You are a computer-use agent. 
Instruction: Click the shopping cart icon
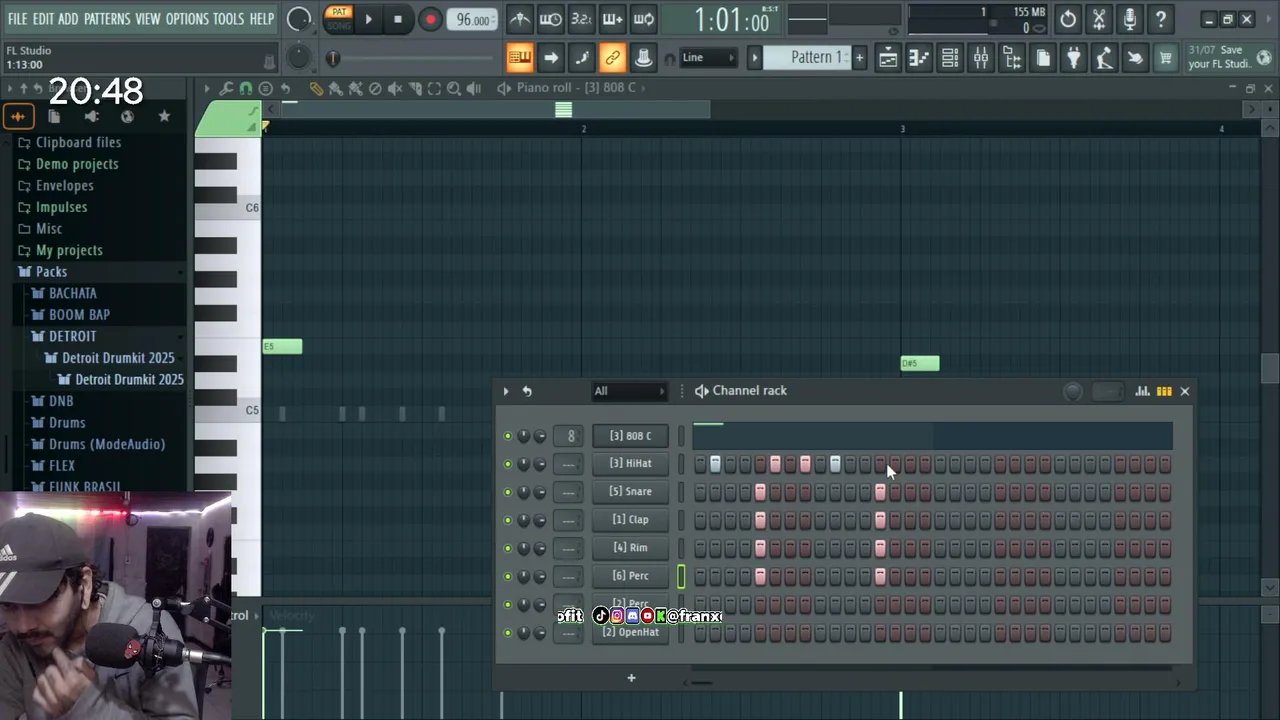point(1166,58)
